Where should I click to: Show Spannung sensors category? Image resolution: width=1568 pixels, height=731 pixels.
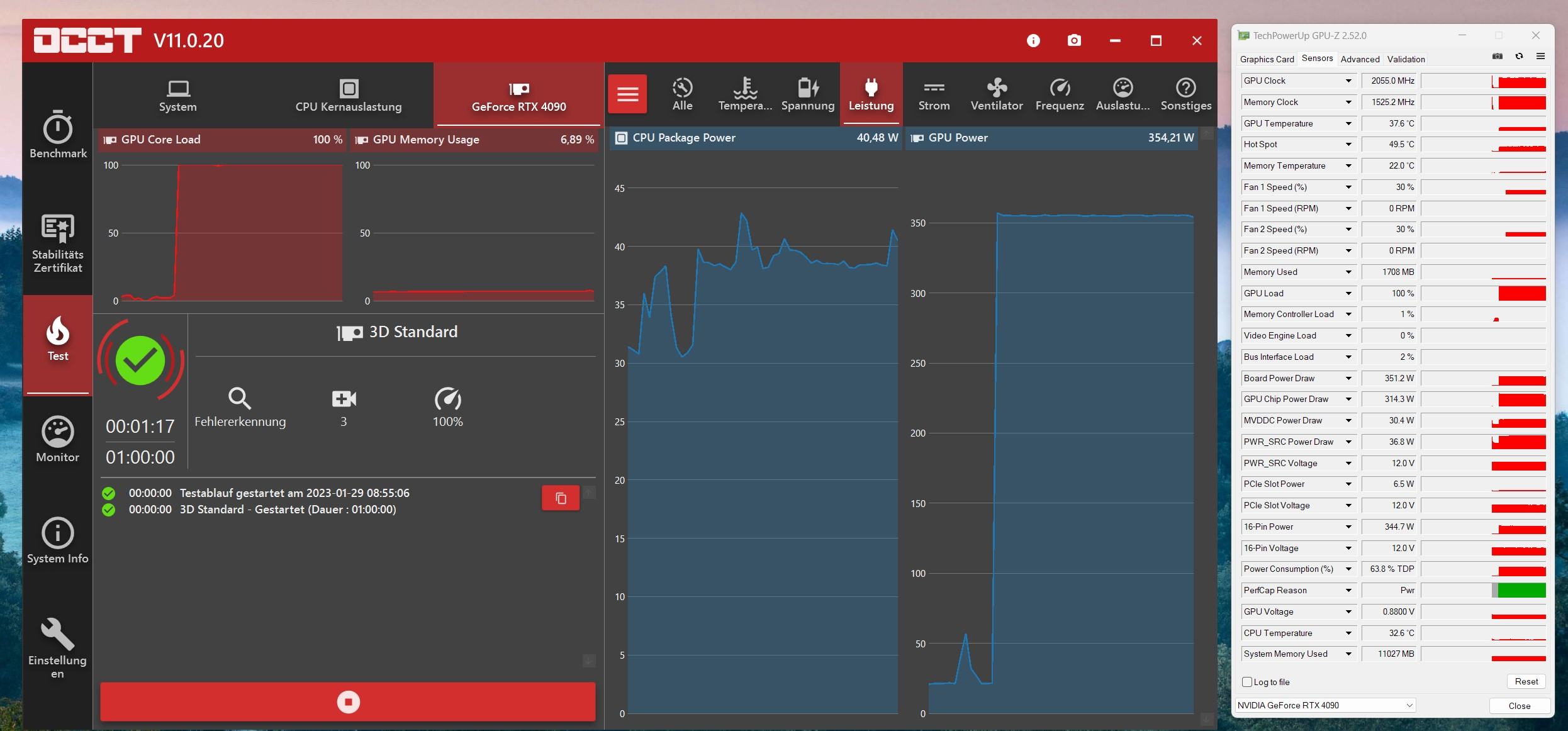(808, 94)
